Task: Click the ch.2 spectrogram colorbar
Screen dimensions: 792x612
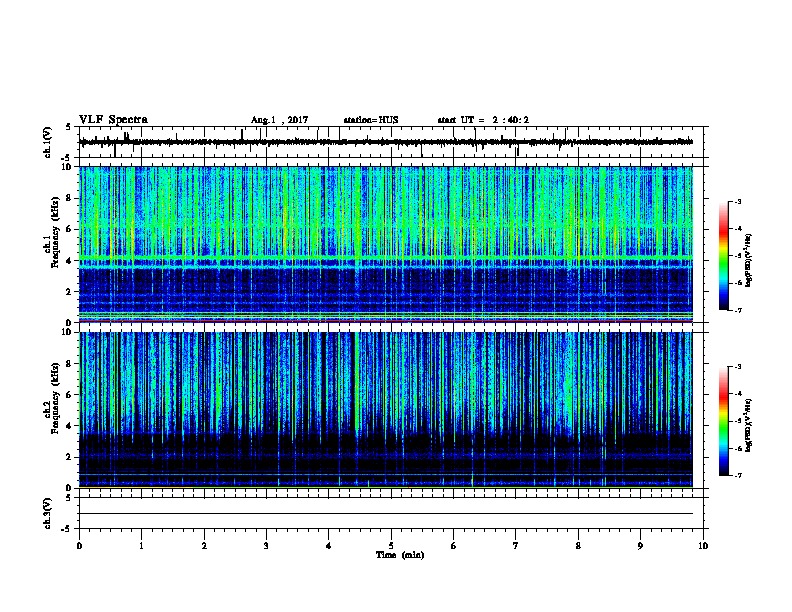Action: (x=724, y=421)
